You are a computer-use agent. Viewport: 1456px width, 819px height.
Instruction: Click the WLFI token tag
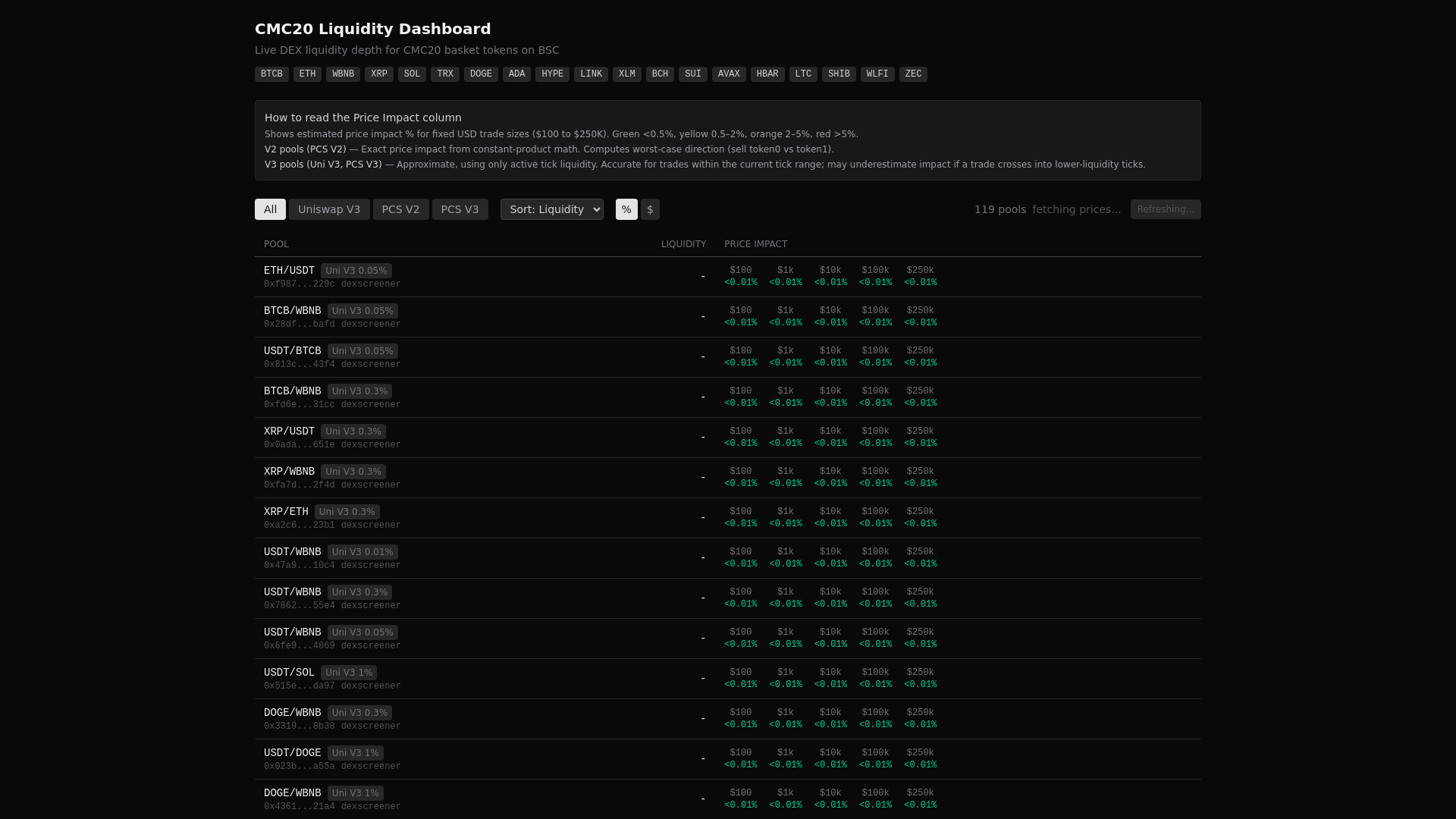pos(877,74)
